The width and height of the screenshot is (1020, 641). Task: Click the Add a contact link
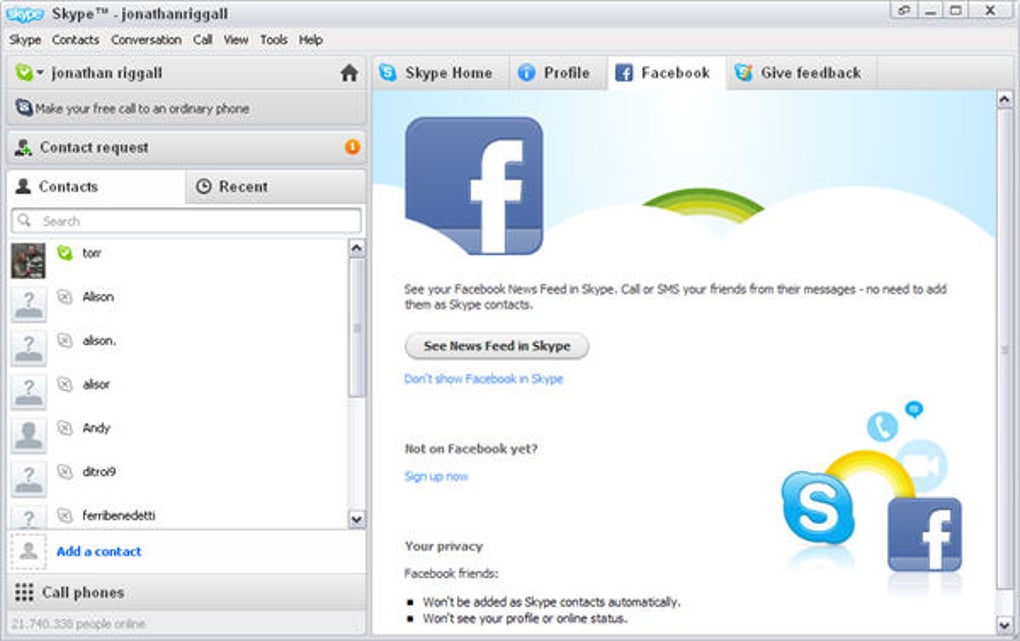[99, 551]
